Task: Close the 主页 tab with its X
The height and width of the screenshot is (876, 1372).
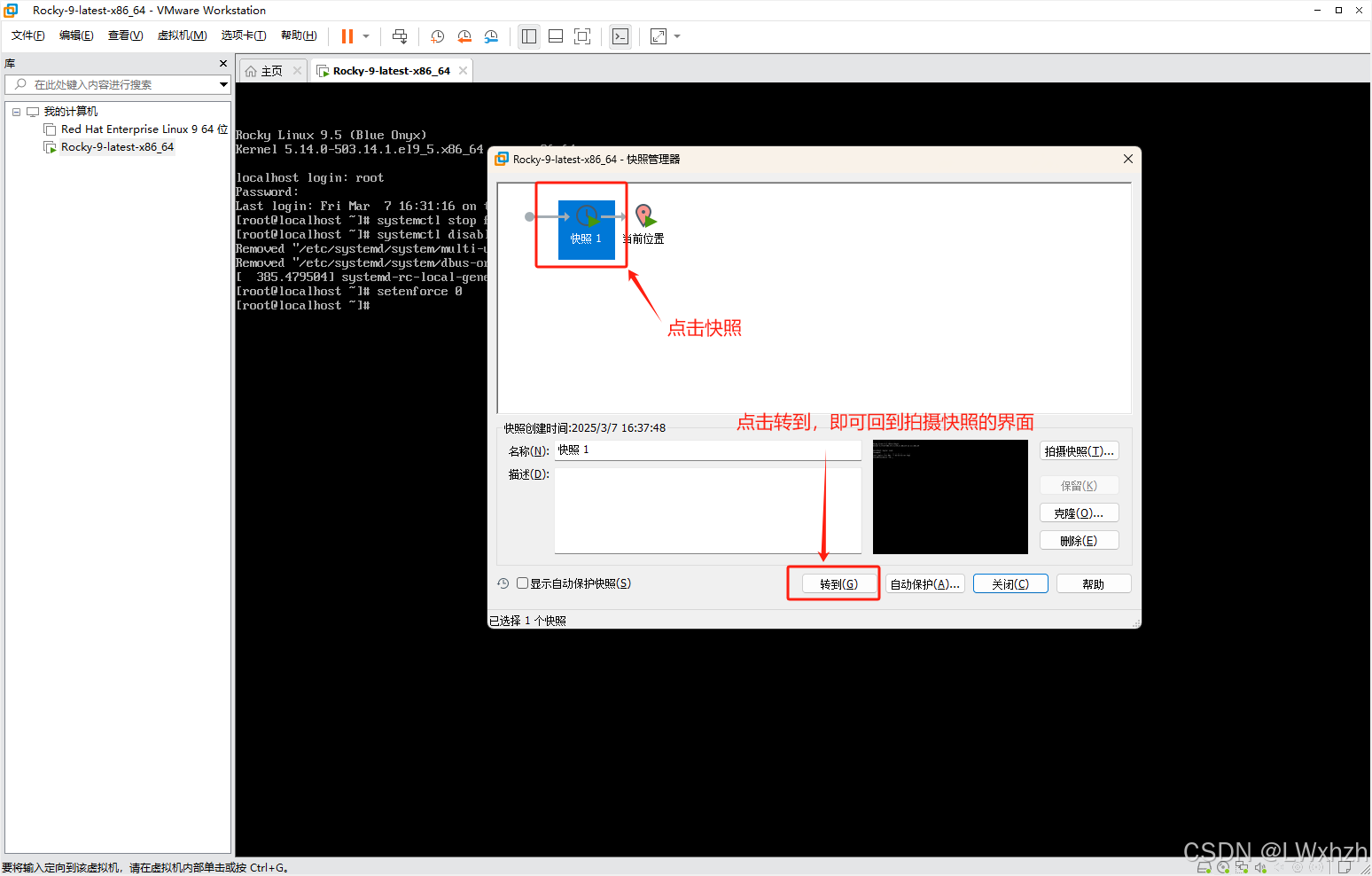Action: pos(297,71)
